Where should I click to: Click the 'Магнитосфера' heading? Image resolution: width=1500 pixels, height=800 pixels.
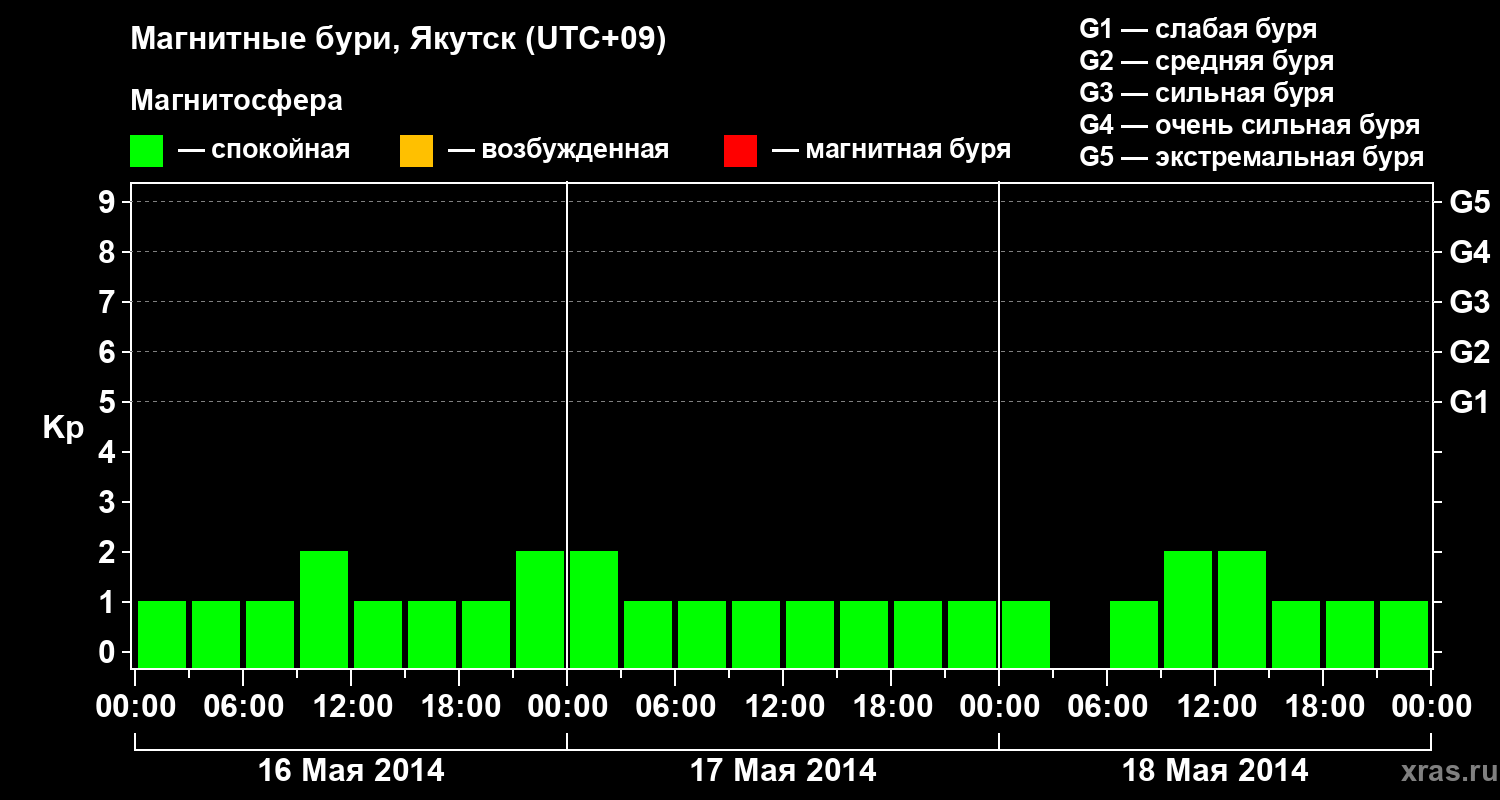point(236,101)
